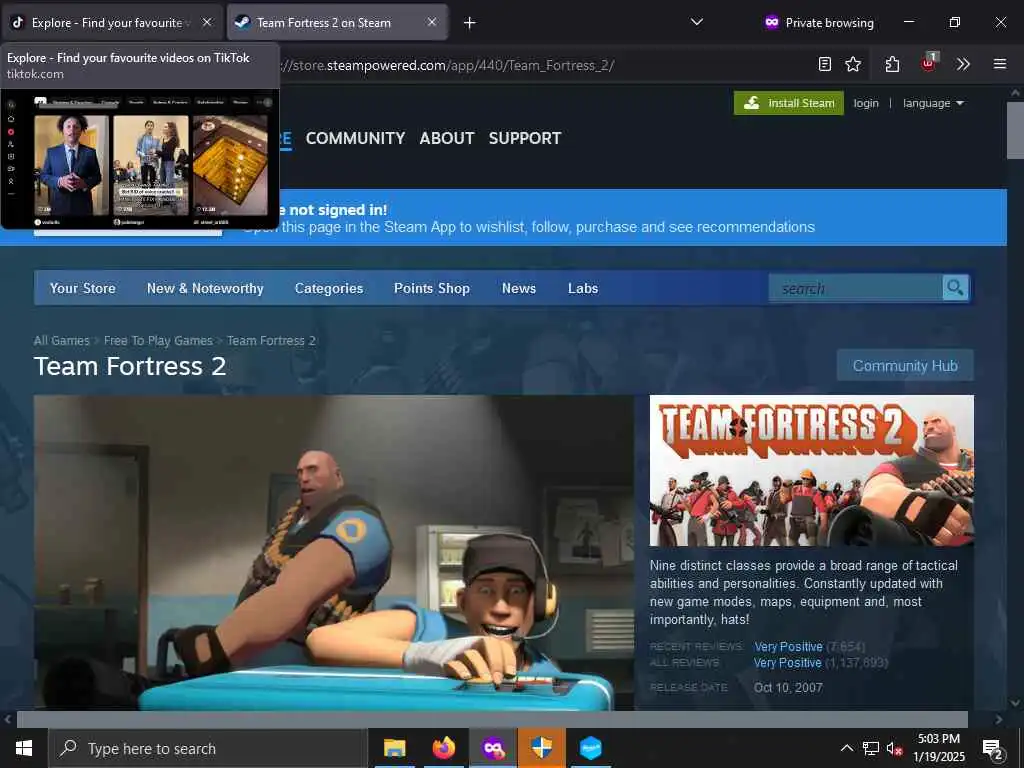Open the ABOUT menu

tap(447, 138)
